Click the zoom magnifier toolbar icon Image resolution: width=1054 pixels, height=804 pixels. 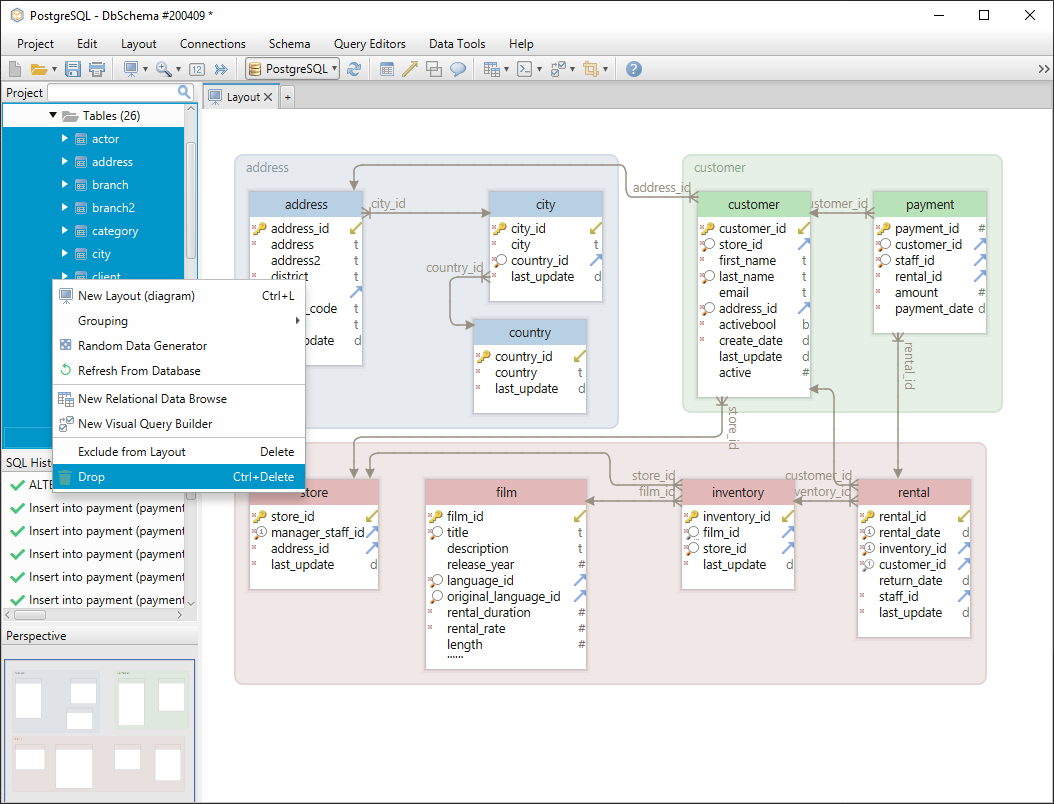(163, 69)
